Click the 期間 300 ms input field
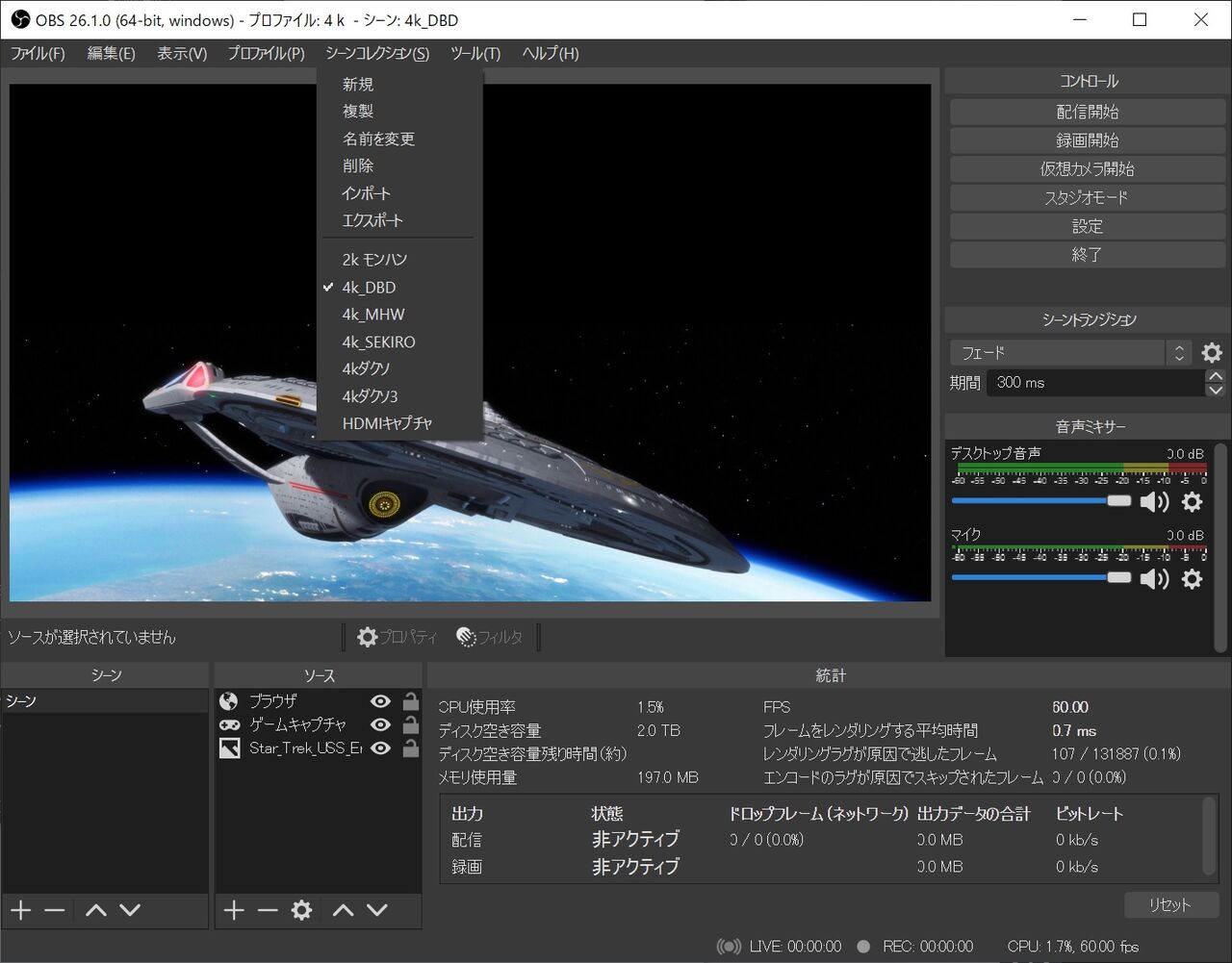Screen dimensions: 1232x963 1095,383
